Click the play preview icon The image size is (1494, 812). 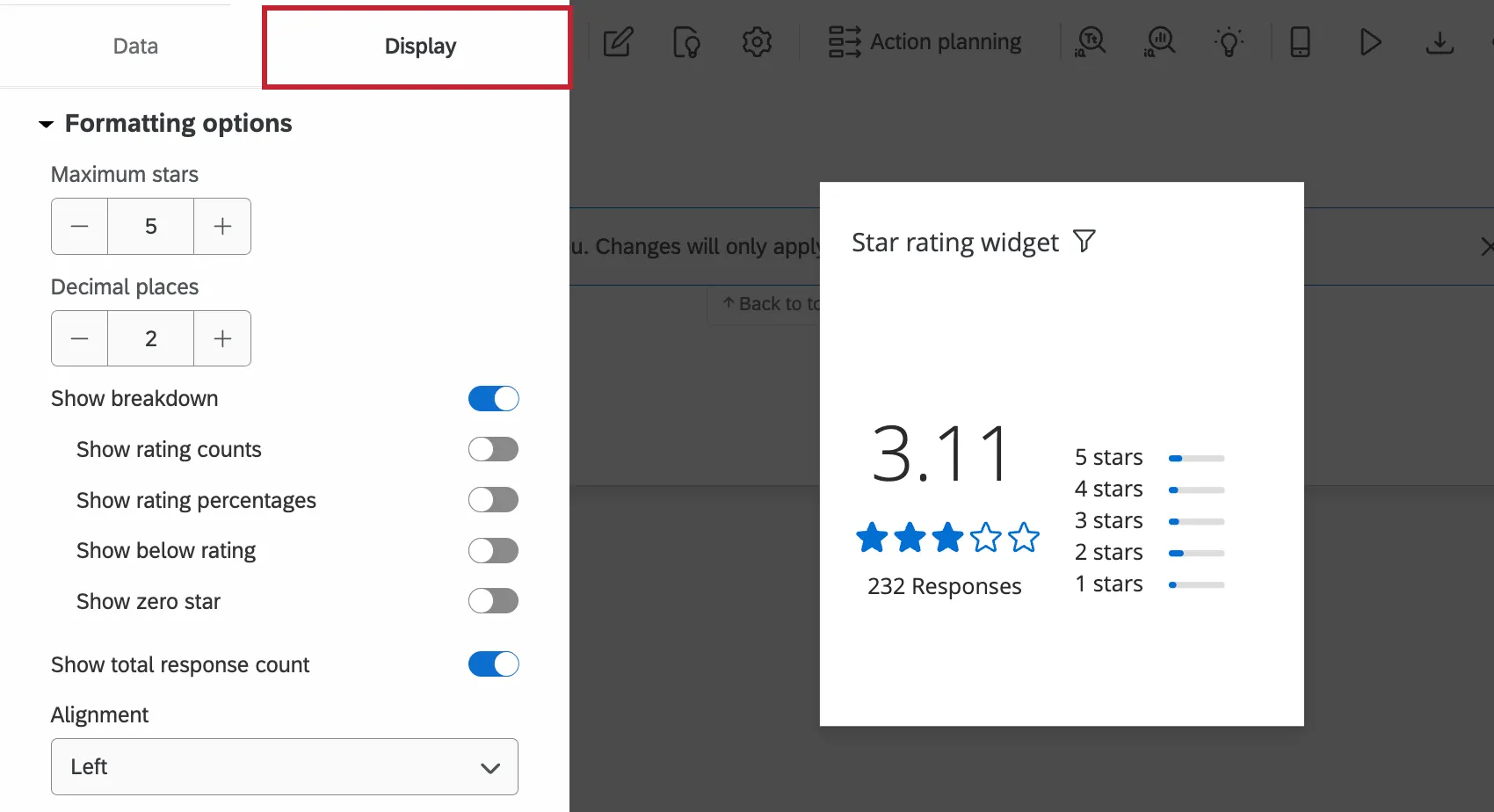(x=1369, y=41)
